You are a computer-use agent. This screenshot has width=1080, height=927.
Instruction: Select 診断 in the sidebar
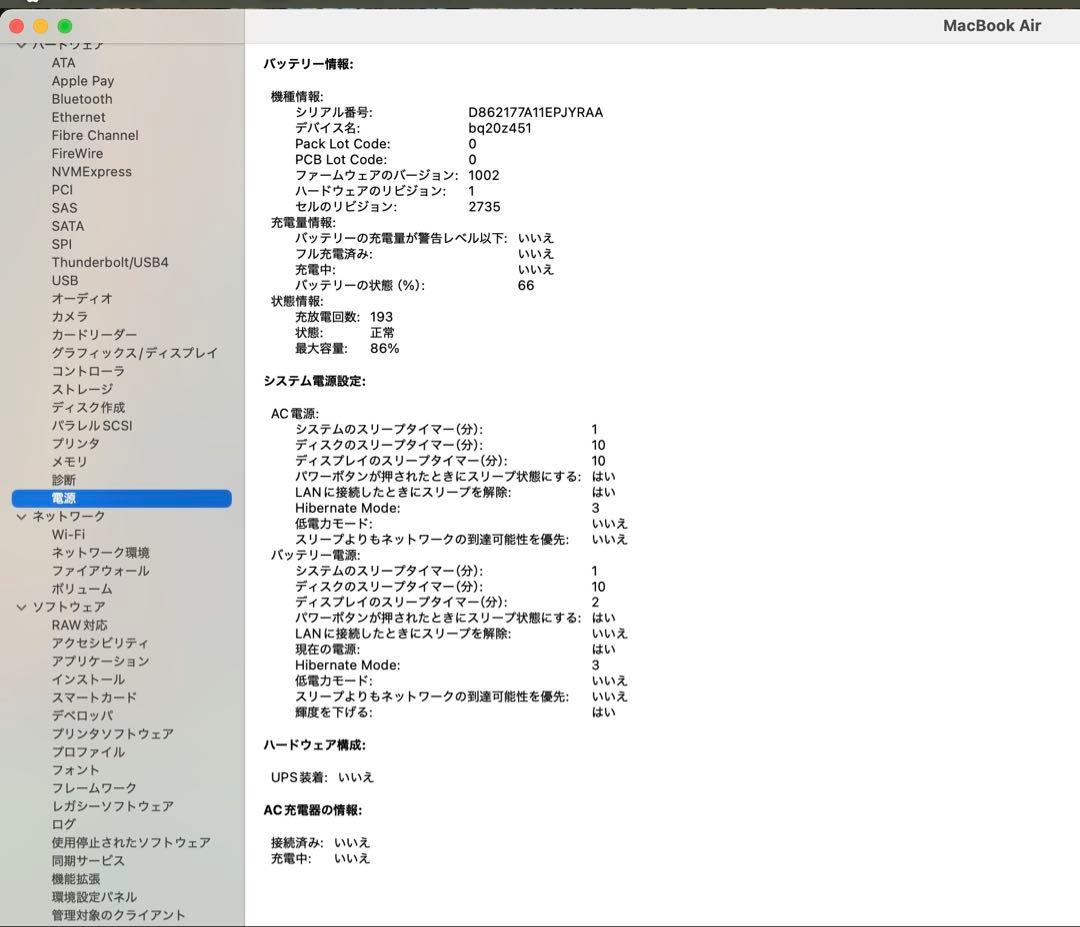coord(62,479)
